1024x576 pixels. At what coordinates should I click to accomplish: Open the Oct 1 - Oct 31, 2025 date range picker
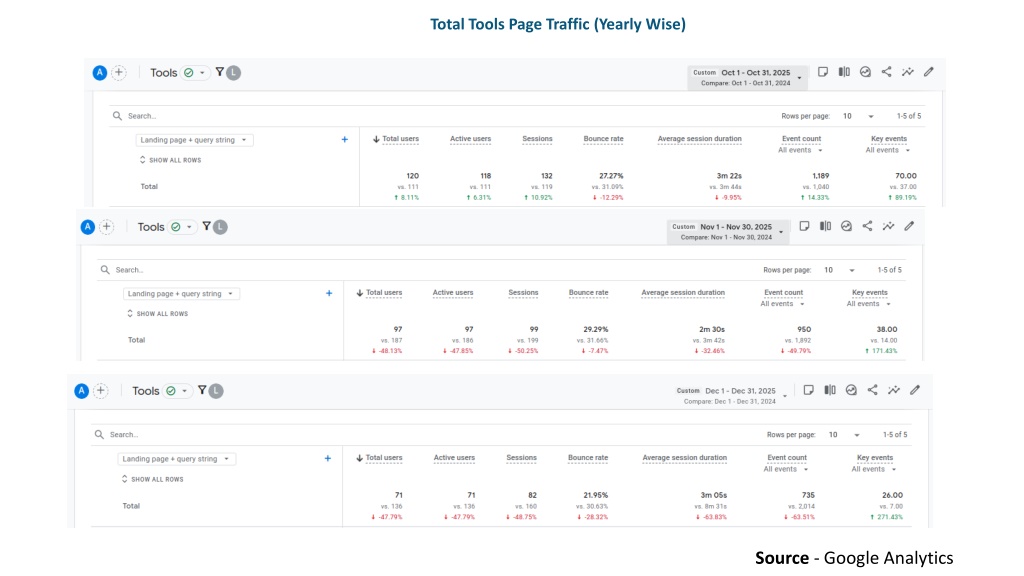(748, 77)
